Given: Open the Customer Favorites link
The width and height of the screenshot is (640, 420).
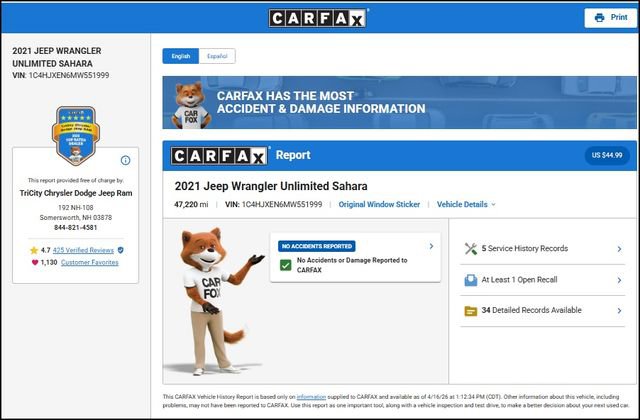Looking at the screenshot, I should click(89, 262).
